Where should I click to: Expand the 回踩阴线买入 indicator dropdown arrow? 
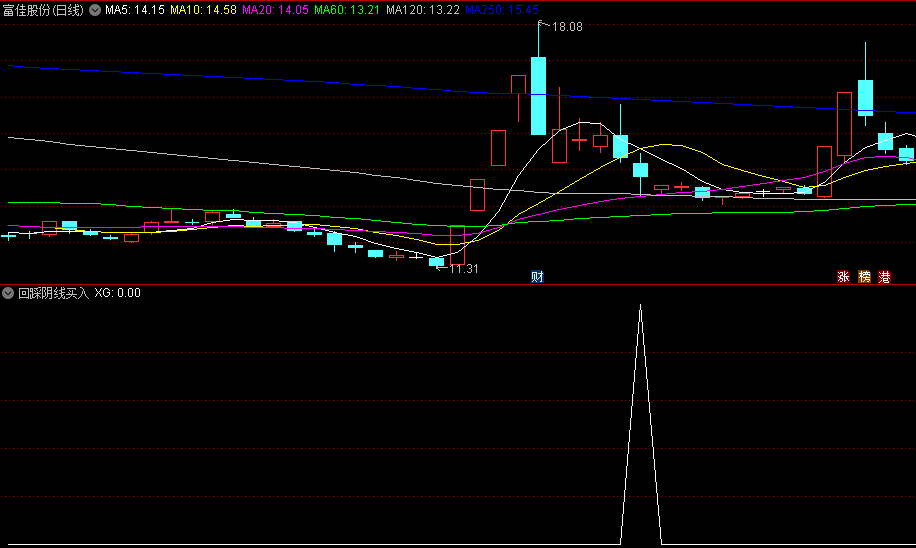tap(8, 293)
